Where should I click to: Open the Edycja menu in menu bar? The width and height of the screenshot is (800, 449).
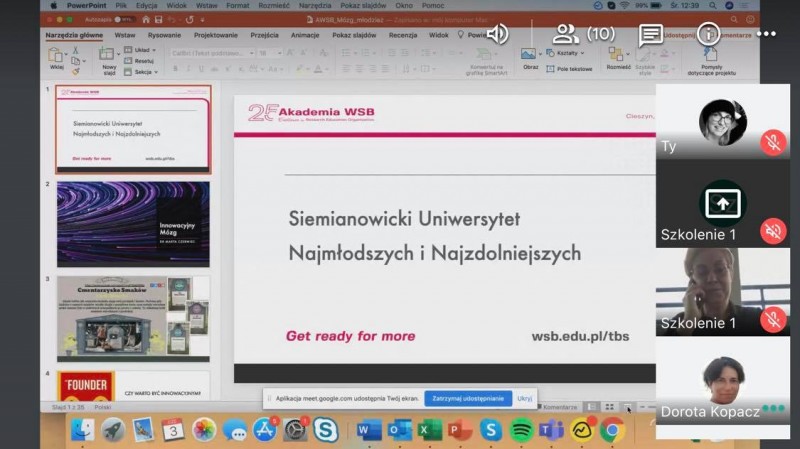click(x=146, y=6)
